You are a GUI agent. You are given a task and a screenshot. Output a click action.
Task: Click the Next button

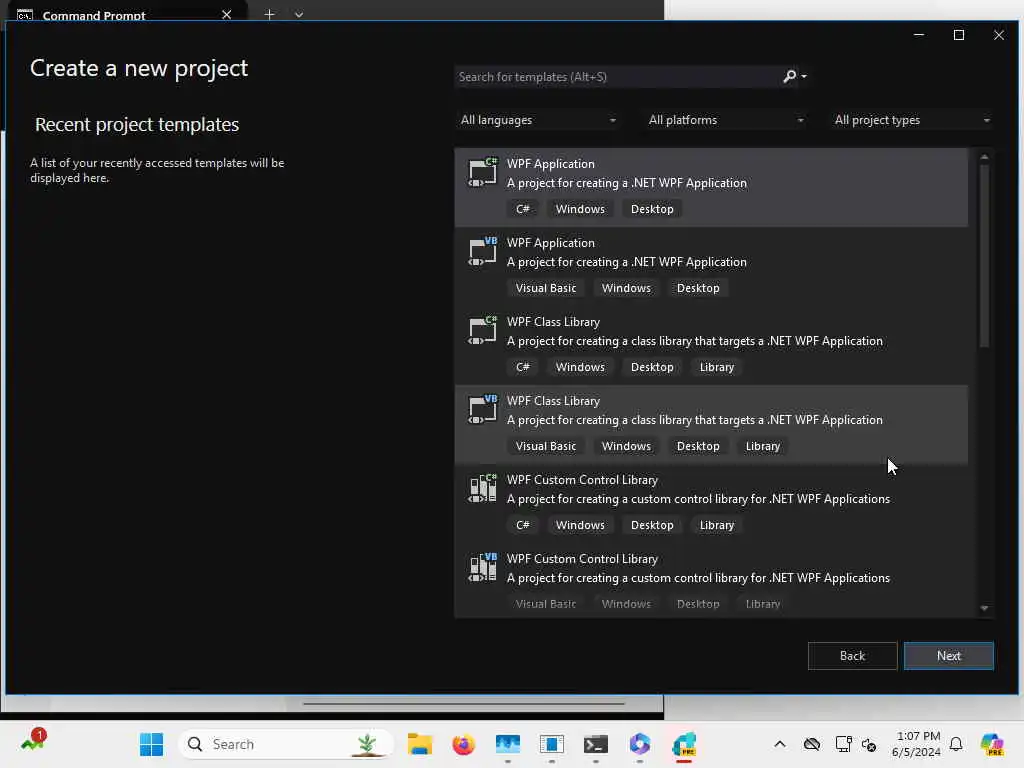tap(948, 656)
